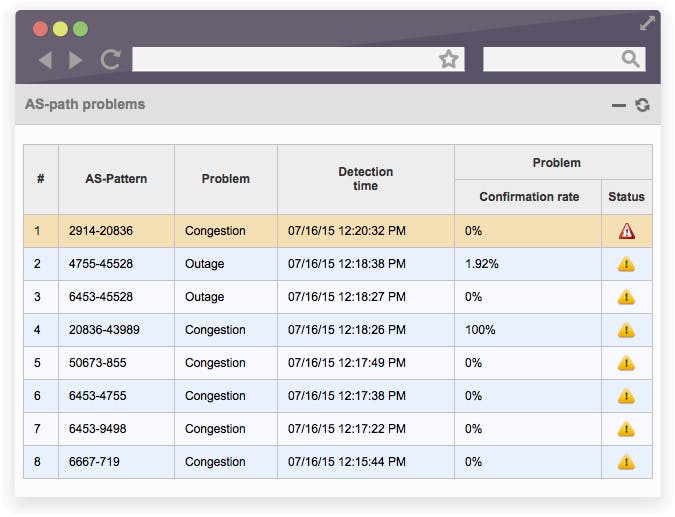Click the browser back arrow
This screenshot has height=517, width=675.
pos(45,60)
